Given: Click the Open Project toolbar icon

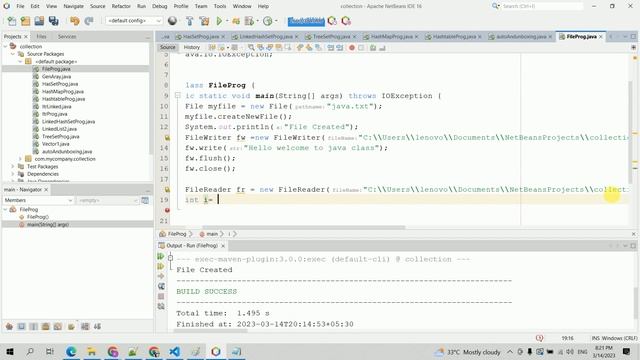Looking at the screenshot, I should click(39, 21).
